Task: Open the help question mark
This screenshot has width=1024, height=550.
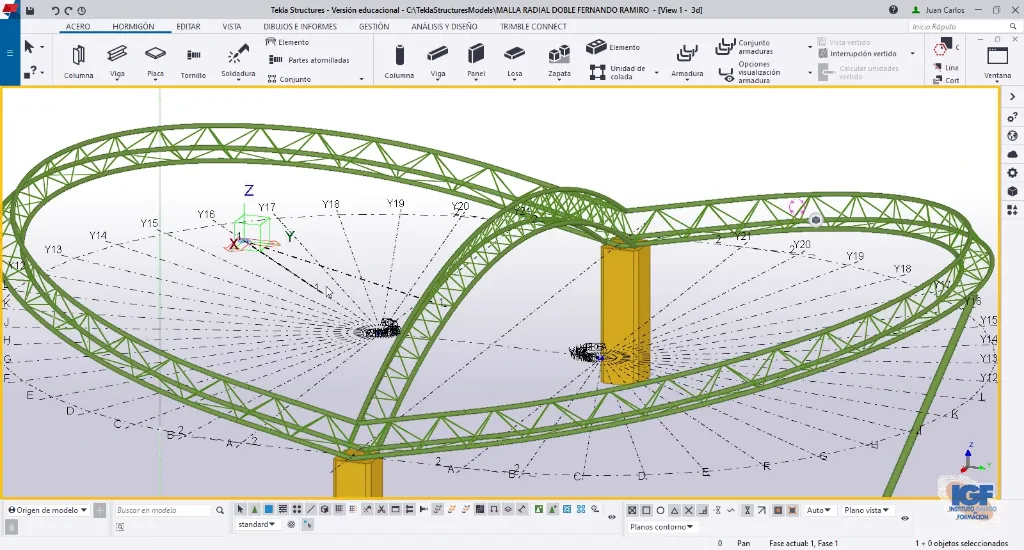Action: (893, 10)
